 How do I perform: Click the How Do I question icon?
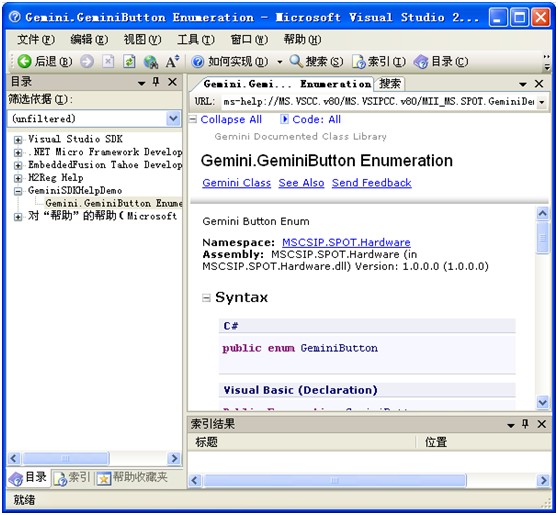(198, 62)
